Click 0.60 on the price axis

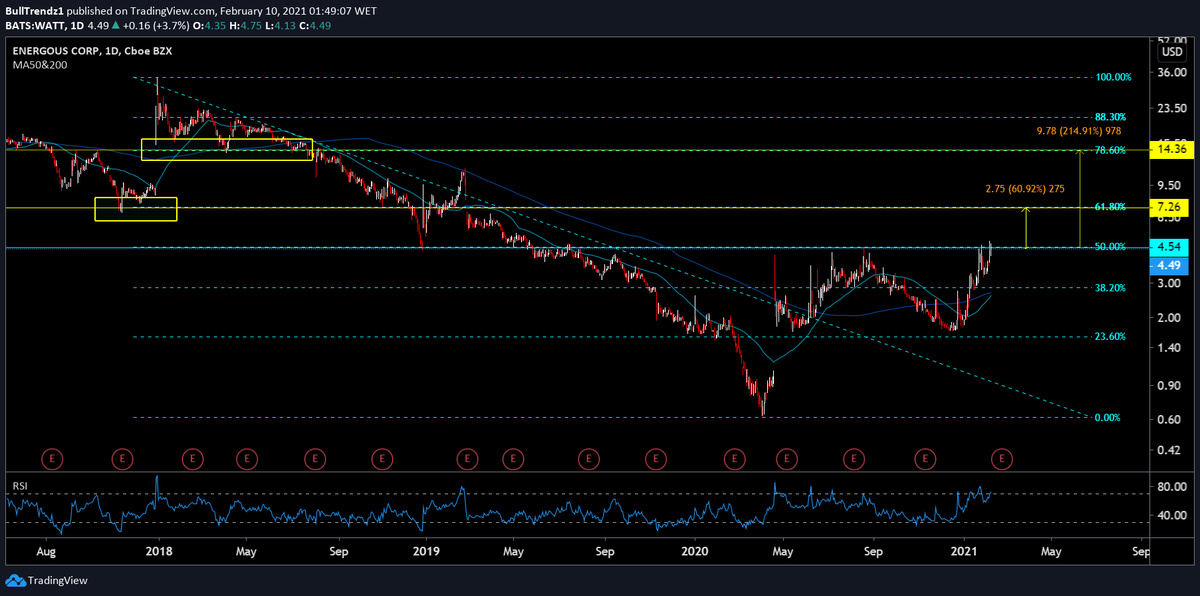click(x=1171, y=420)
